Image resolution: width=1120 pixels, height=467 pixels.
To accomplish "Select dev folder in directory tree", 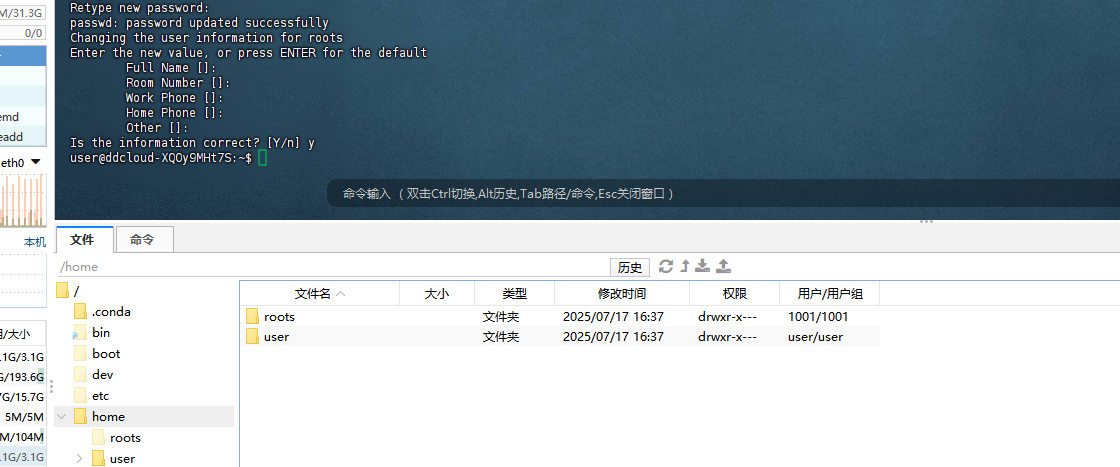I will click(103, 374).
